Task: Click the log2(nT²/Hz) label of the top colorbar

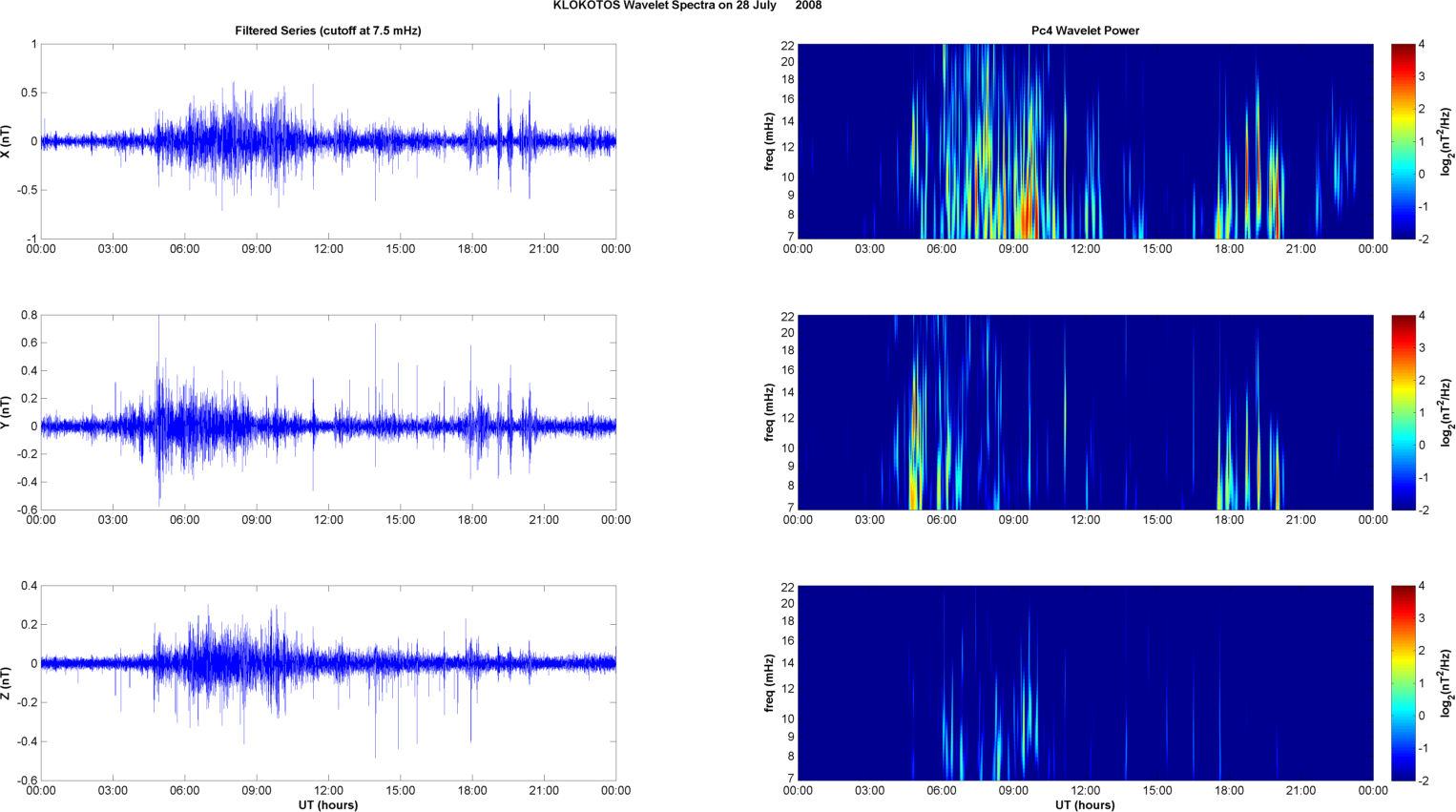Action: click(1447, 141)
